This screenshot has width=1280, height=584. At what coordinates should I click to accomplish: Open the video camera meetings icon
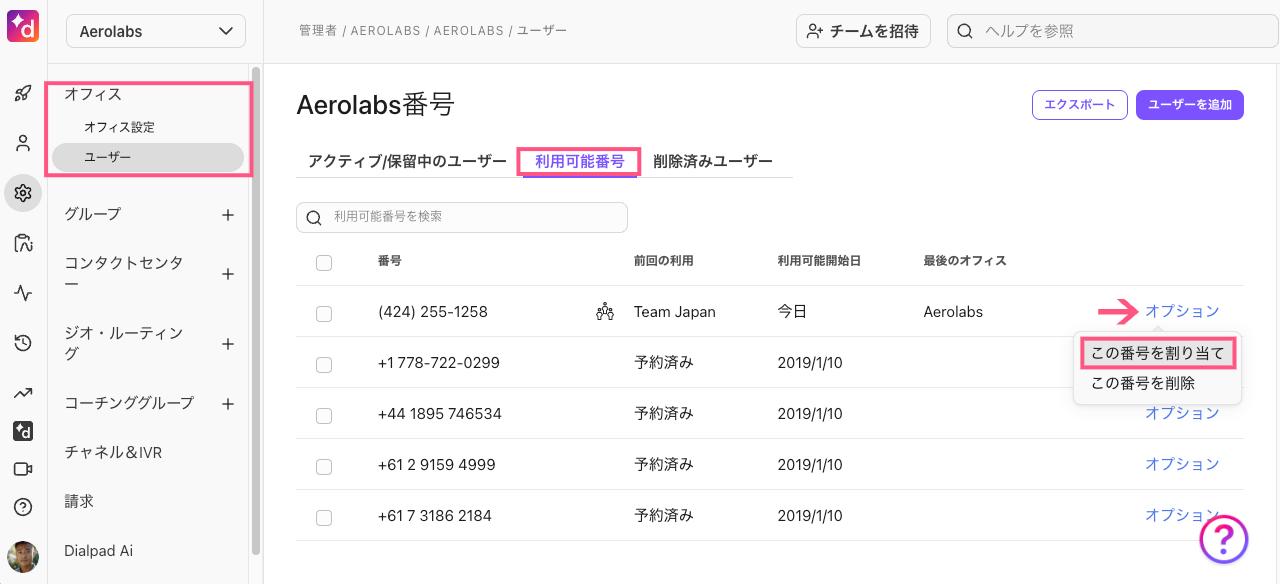coord(23,469)
